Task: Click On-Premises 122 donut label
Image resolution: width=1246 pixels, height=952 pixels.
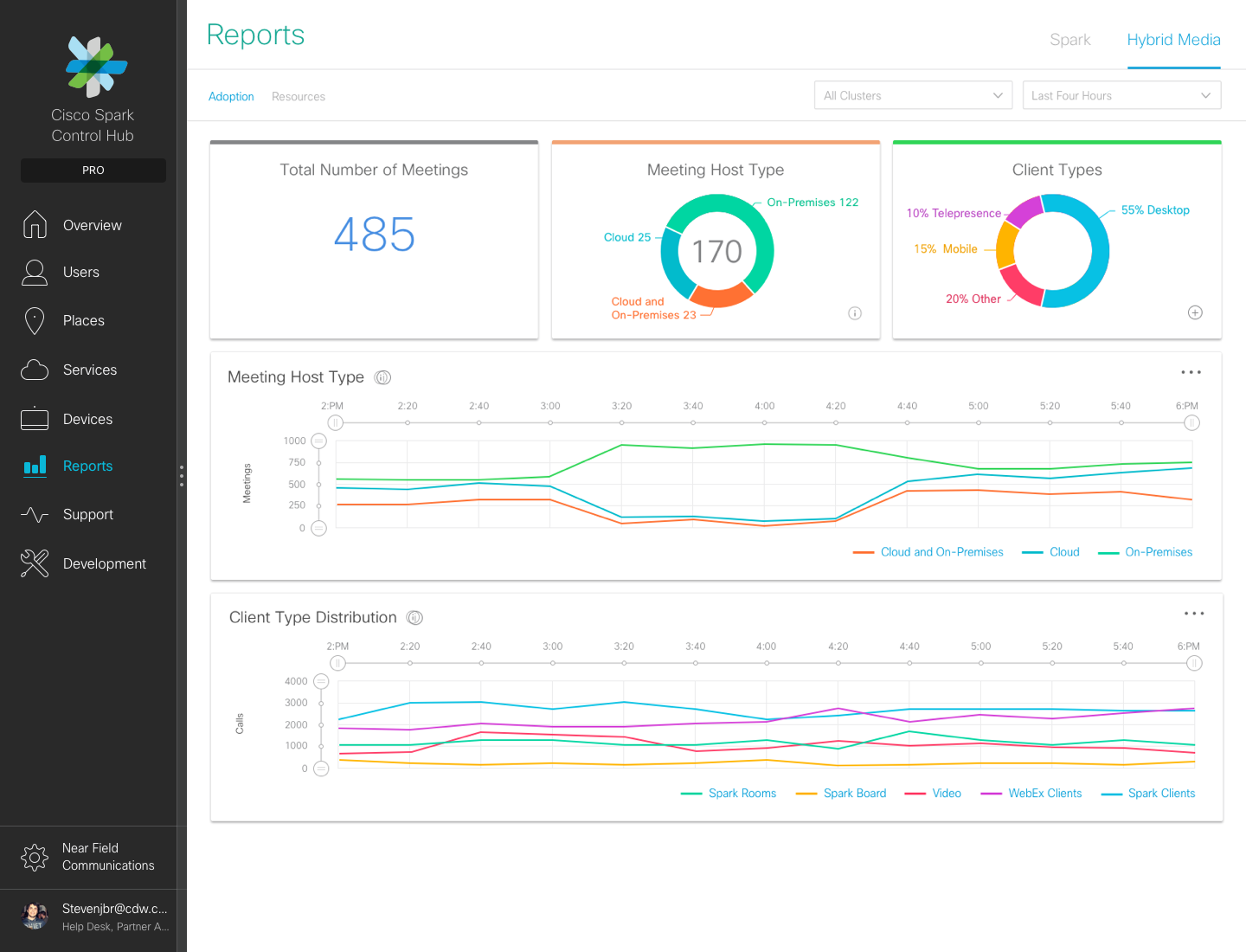Action: pyautogui.click(x=812, y=203)
